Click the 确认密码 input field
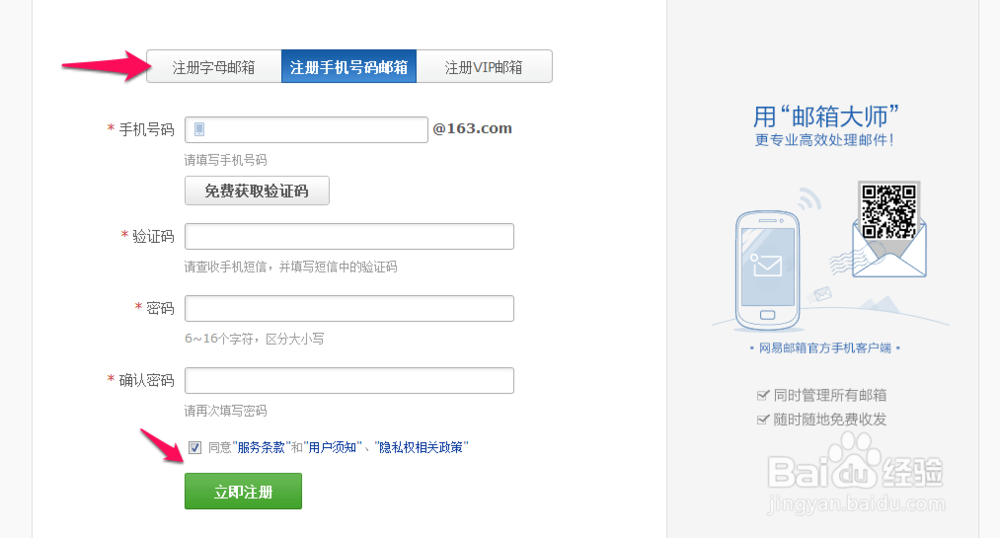 349,381
